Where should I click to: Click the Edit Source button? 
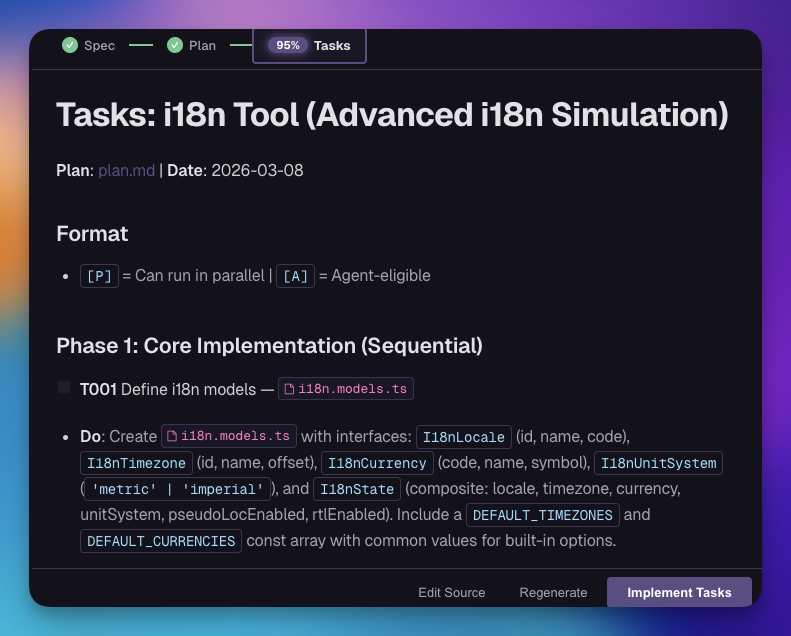pos(451,593)
